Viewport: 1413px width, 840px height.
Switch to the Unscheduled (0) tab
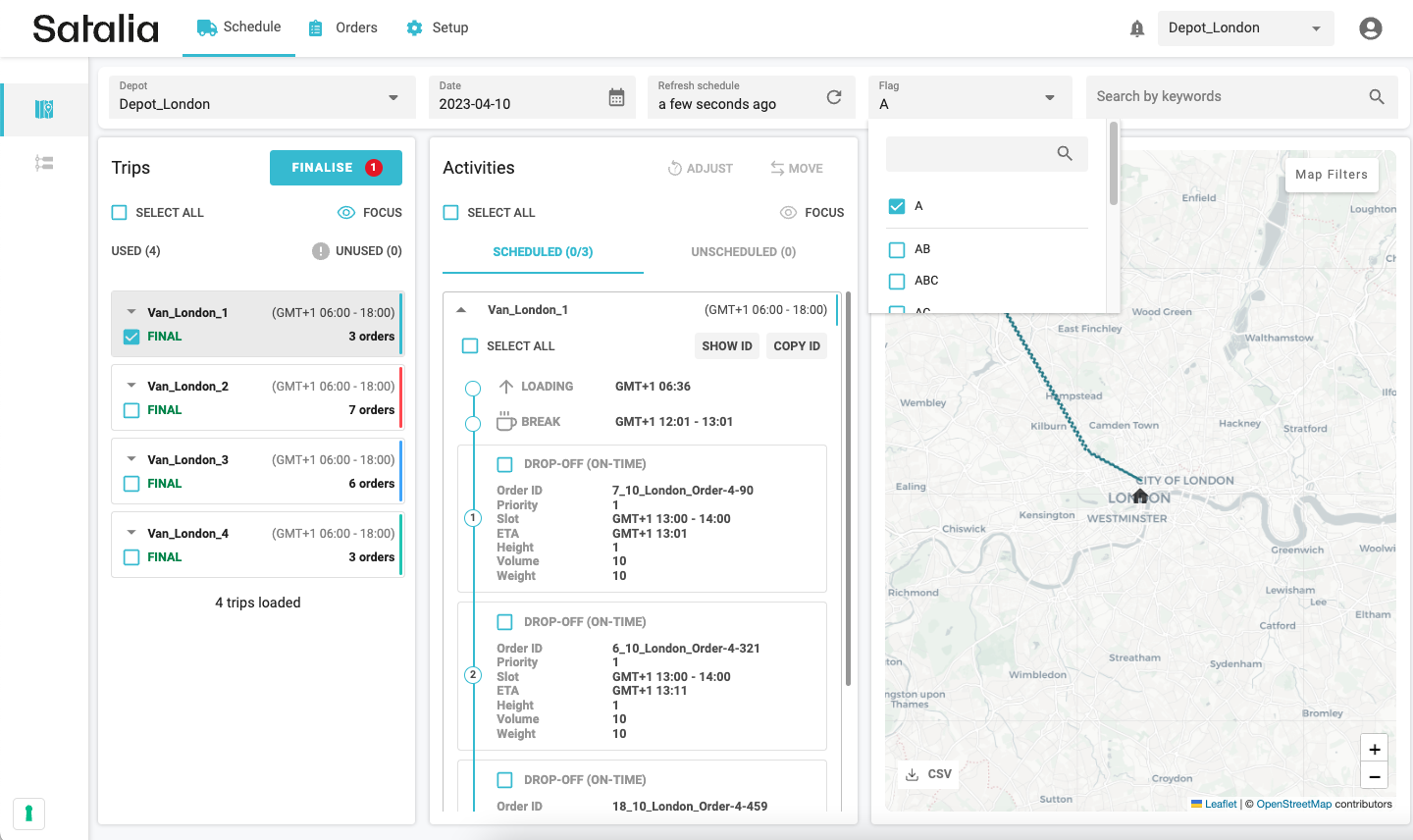(x=743, y=252)
